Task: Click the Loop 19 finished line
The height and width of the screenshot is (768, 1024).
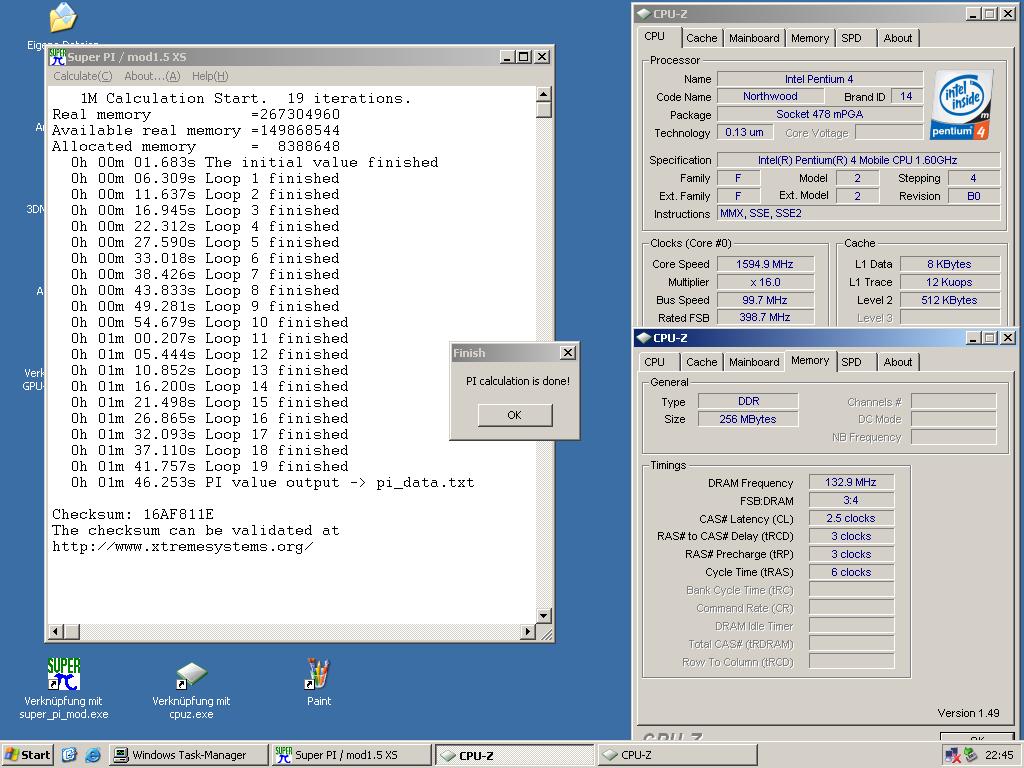Action: [x=210, y=466]
